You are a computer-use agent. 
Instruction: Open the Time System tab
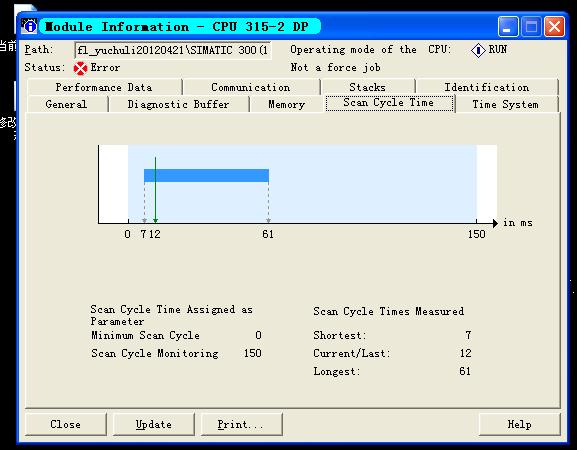[x=506, y=104]
